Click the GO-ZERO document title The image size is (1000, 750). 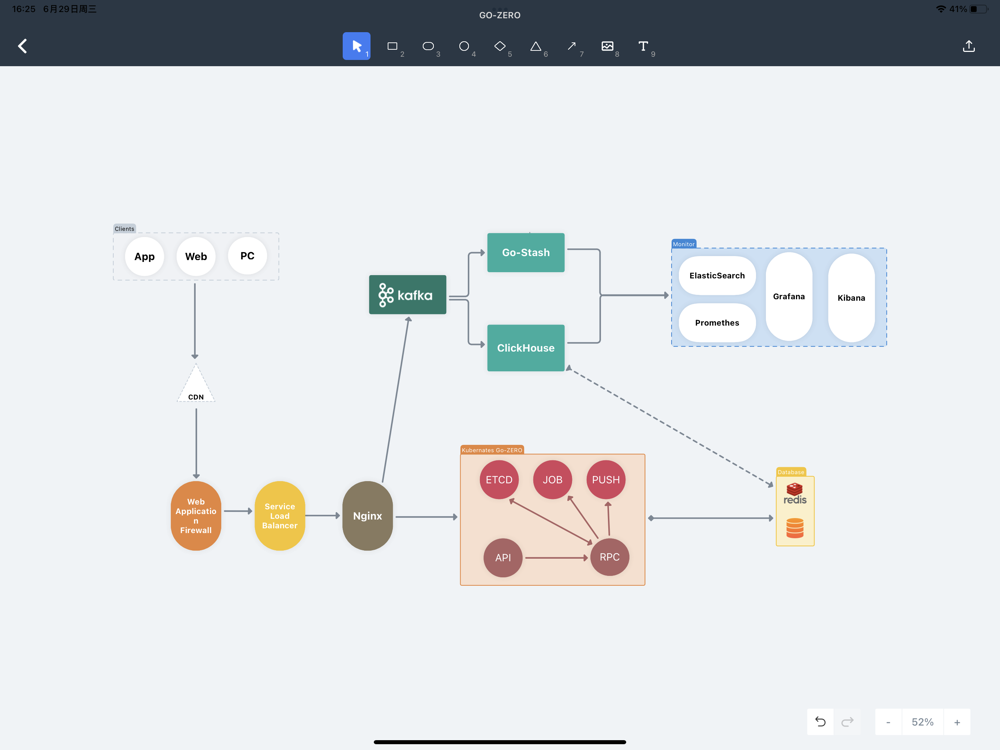point(500,15)
